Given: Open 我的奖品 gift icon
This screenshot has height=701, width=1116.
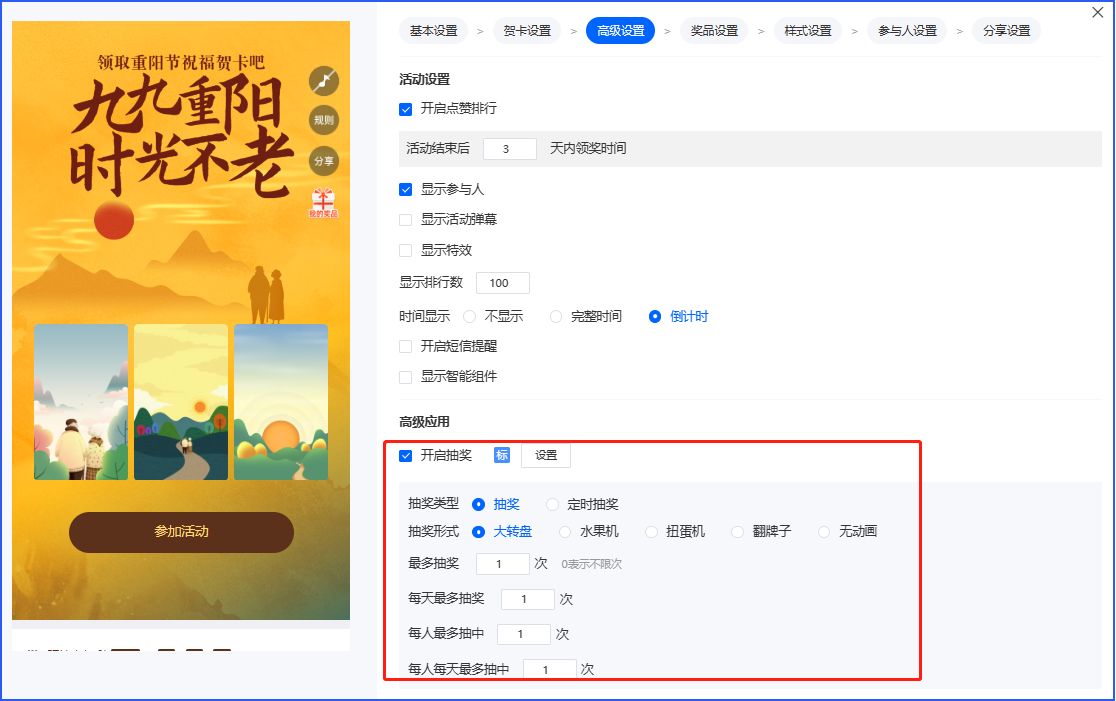Looking at the screenshot, I should [x=323, y=203].
